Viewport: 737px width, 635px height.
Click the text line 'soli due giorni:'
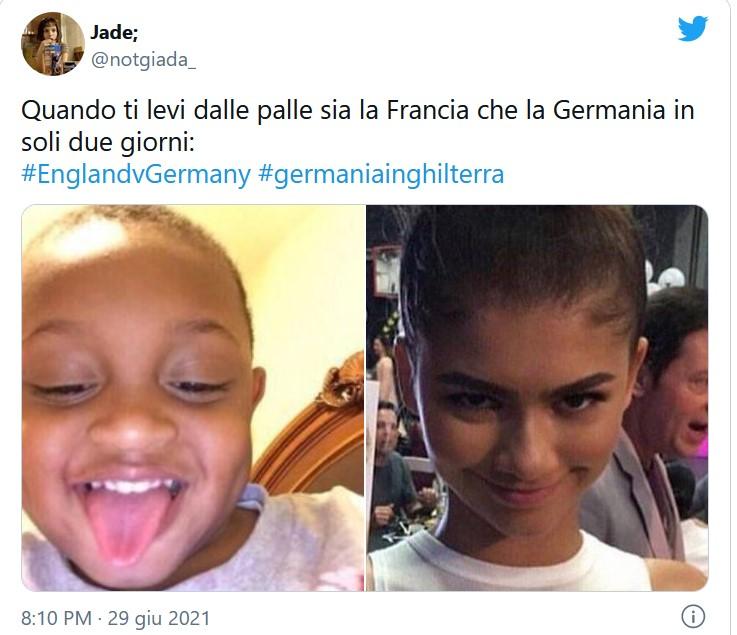(x=108, y=143)
